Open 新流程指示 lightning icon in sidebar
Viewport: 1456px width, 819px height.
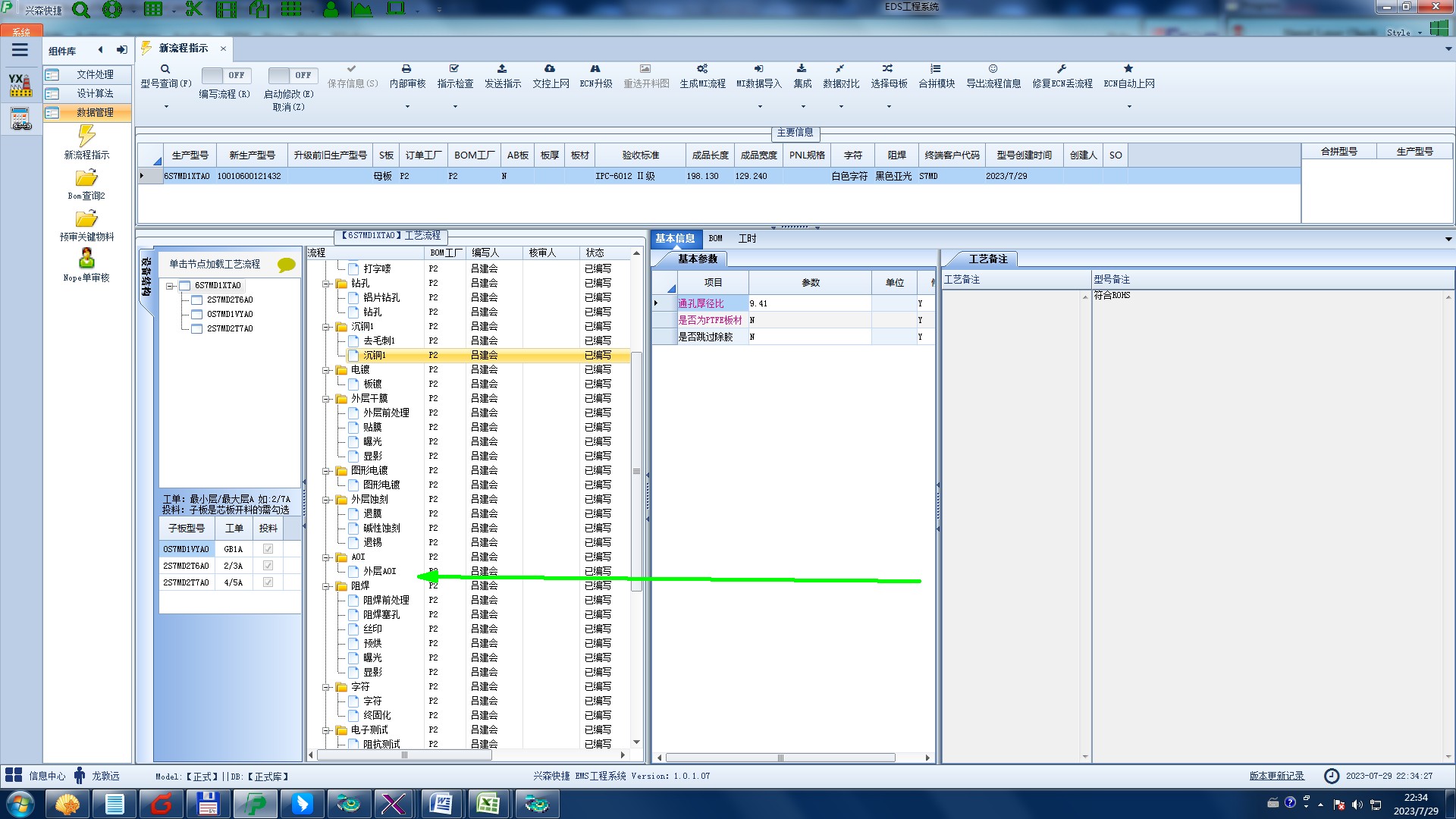click(x=86, y=136)
